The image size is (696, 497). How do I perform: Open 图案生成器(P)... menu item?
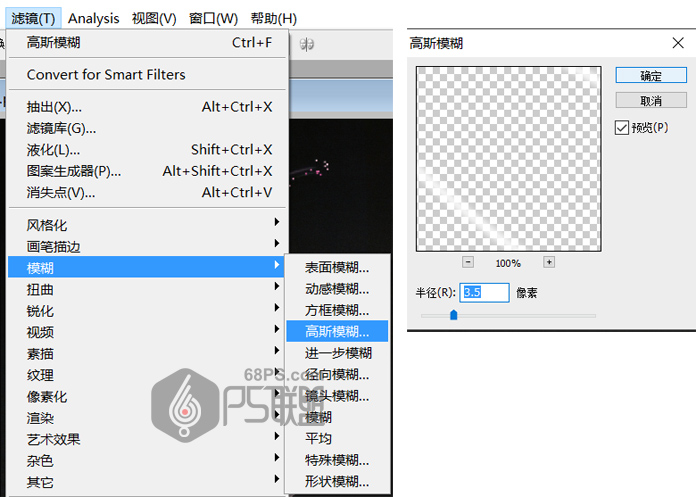[x=148, y=171]
